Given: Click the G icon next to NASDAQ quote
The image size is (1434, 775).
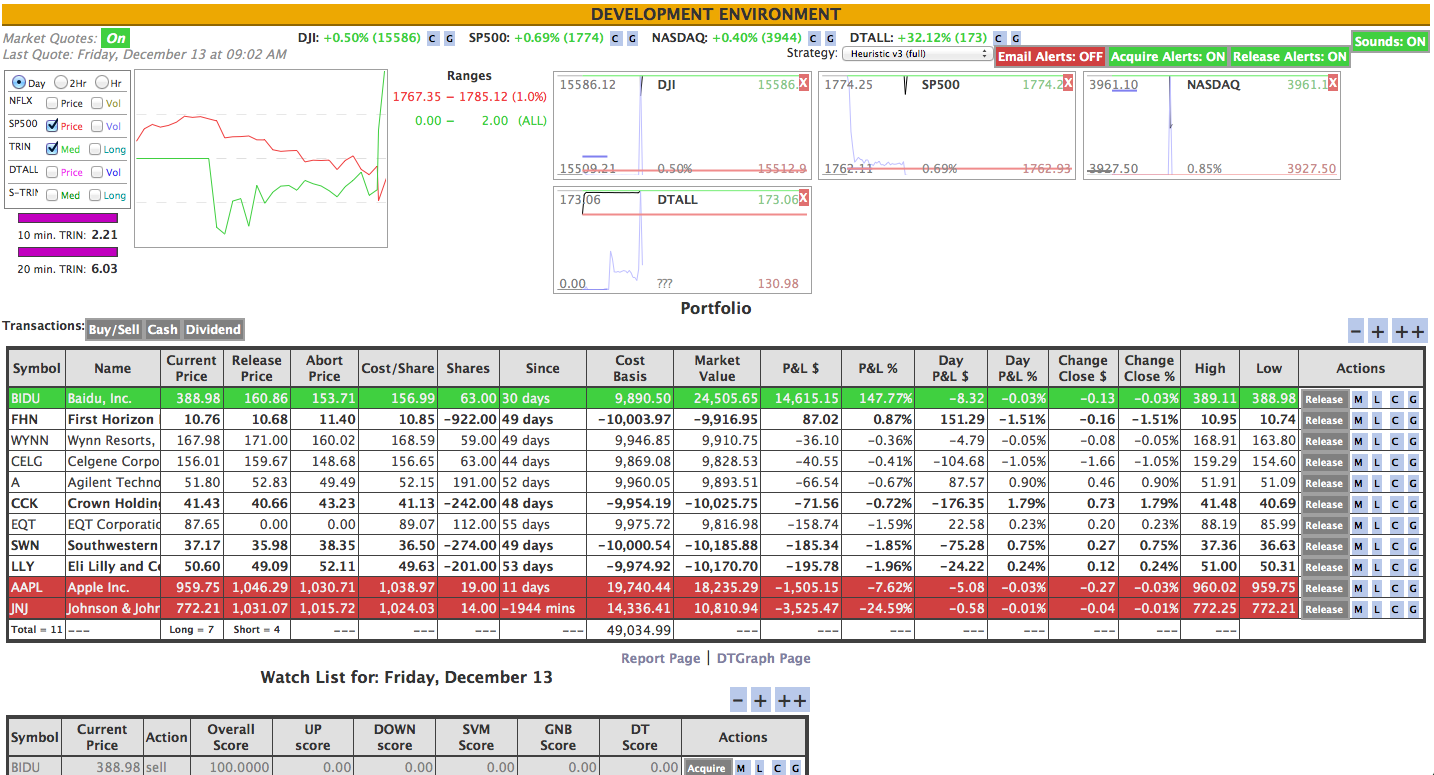Looking at the screenshot, I should click(829, 38).
